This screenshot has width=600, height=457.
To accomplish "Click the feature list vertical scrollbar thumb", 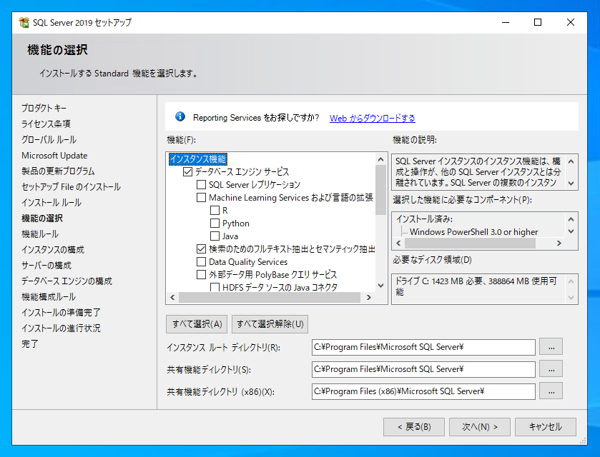I will click(x=381, y=190).
